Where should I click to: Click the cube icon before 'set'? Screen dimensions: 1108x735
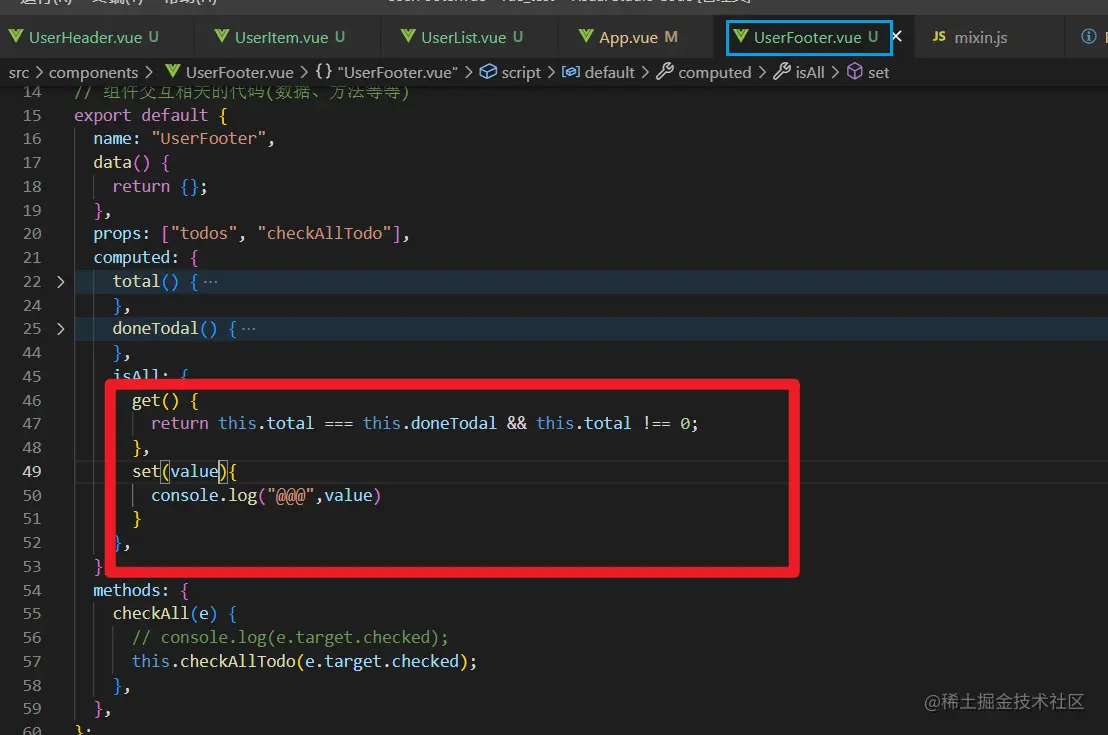(854, 71)
